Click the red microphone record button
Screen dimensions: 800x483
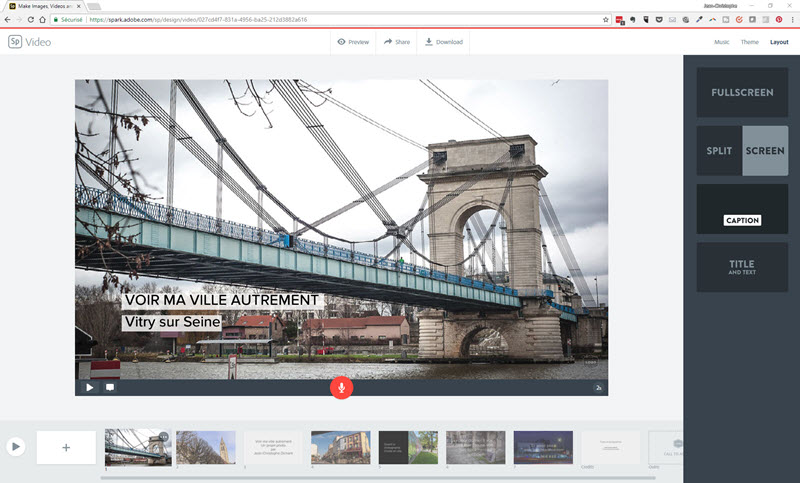(x=341, y=387)
